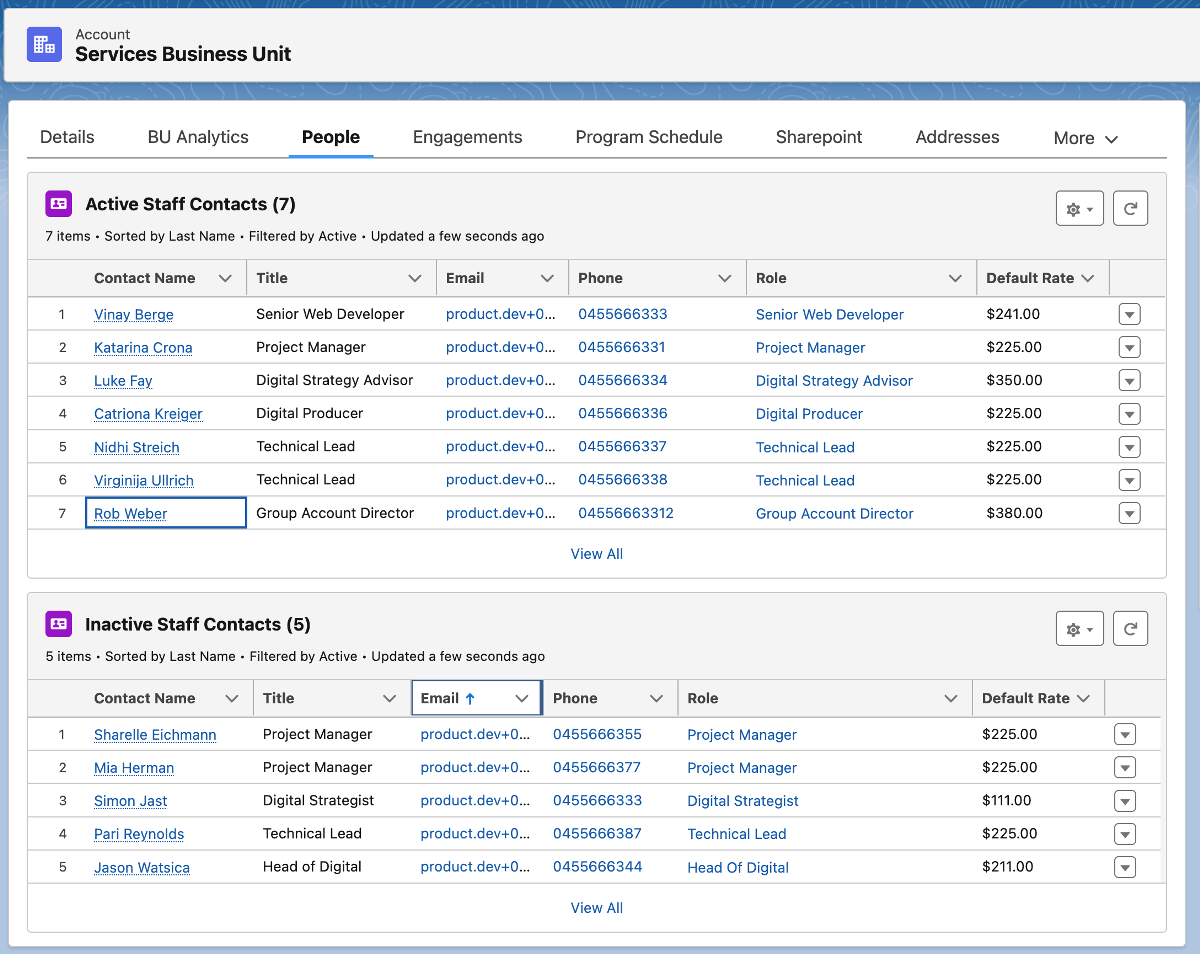1200x954 pixels.
Task: Click View All under Inactive Staff Contacts
Action: pos(597,908)
